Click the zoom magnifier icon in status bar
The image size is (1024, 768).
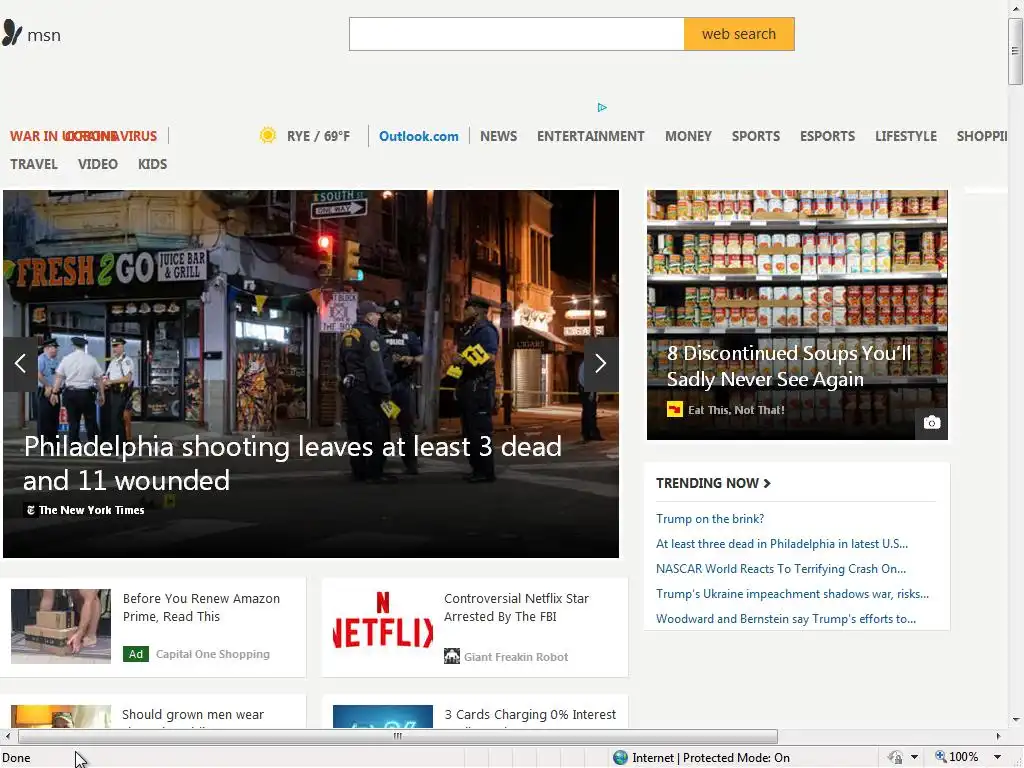coord(940,757)
